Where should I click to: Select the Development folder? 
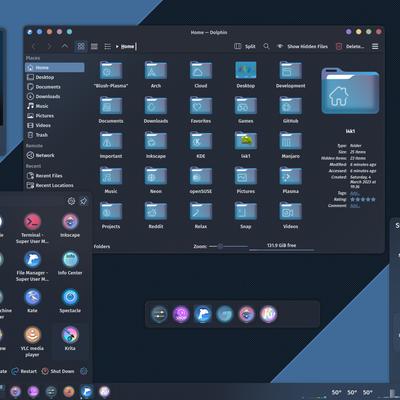tap(290, 74)
